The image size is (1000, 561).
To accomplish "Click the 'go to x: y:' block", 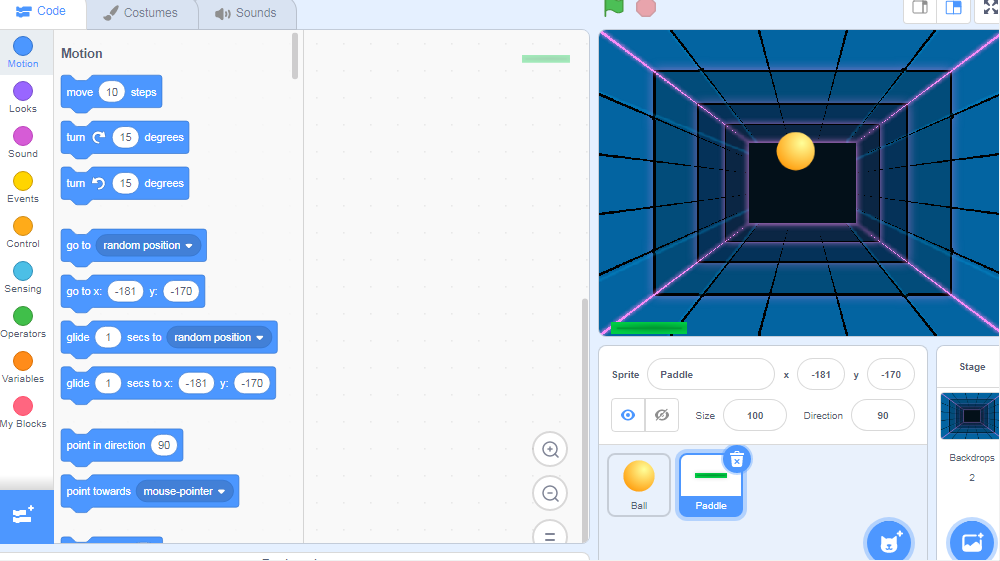I will 83,291.
